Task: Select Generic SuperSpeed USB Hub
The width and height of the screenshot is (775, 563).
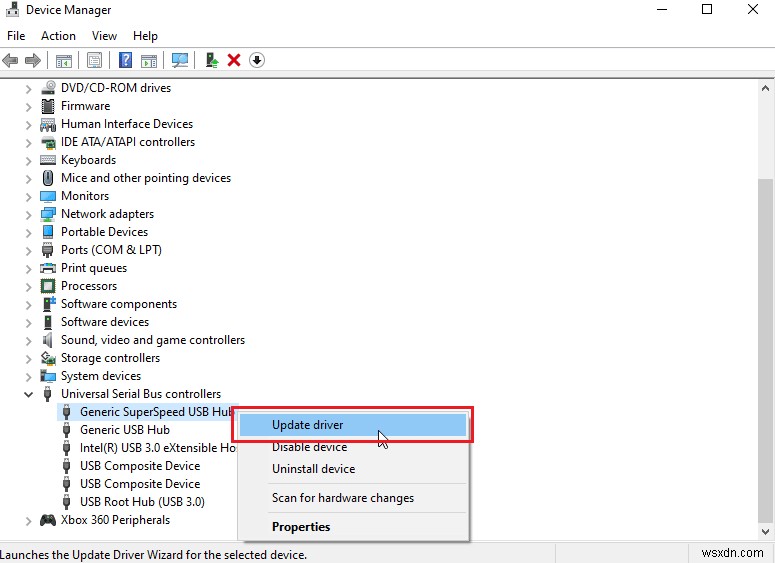Action: 156,412
